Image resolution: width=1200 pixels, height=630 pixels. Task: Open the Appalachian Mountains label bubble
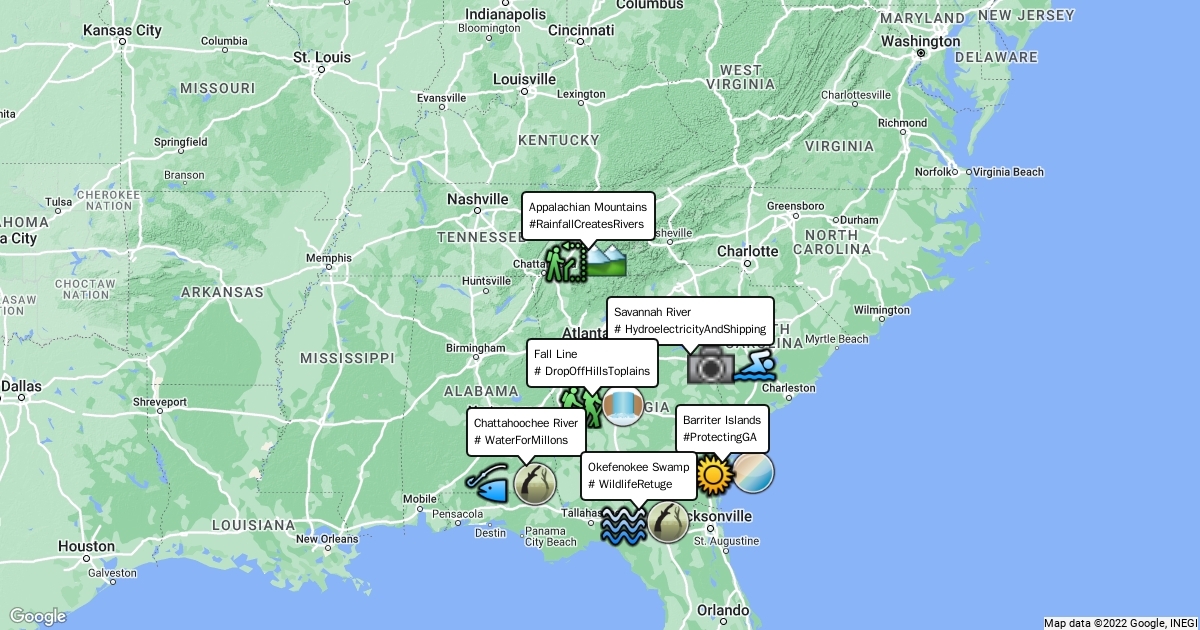click(588, 216)
